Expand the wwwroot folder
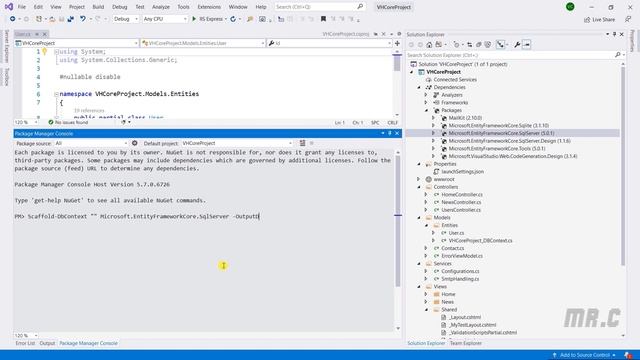Image resolution: width=640 pixels, height=360 pixels. click(419, 179)
